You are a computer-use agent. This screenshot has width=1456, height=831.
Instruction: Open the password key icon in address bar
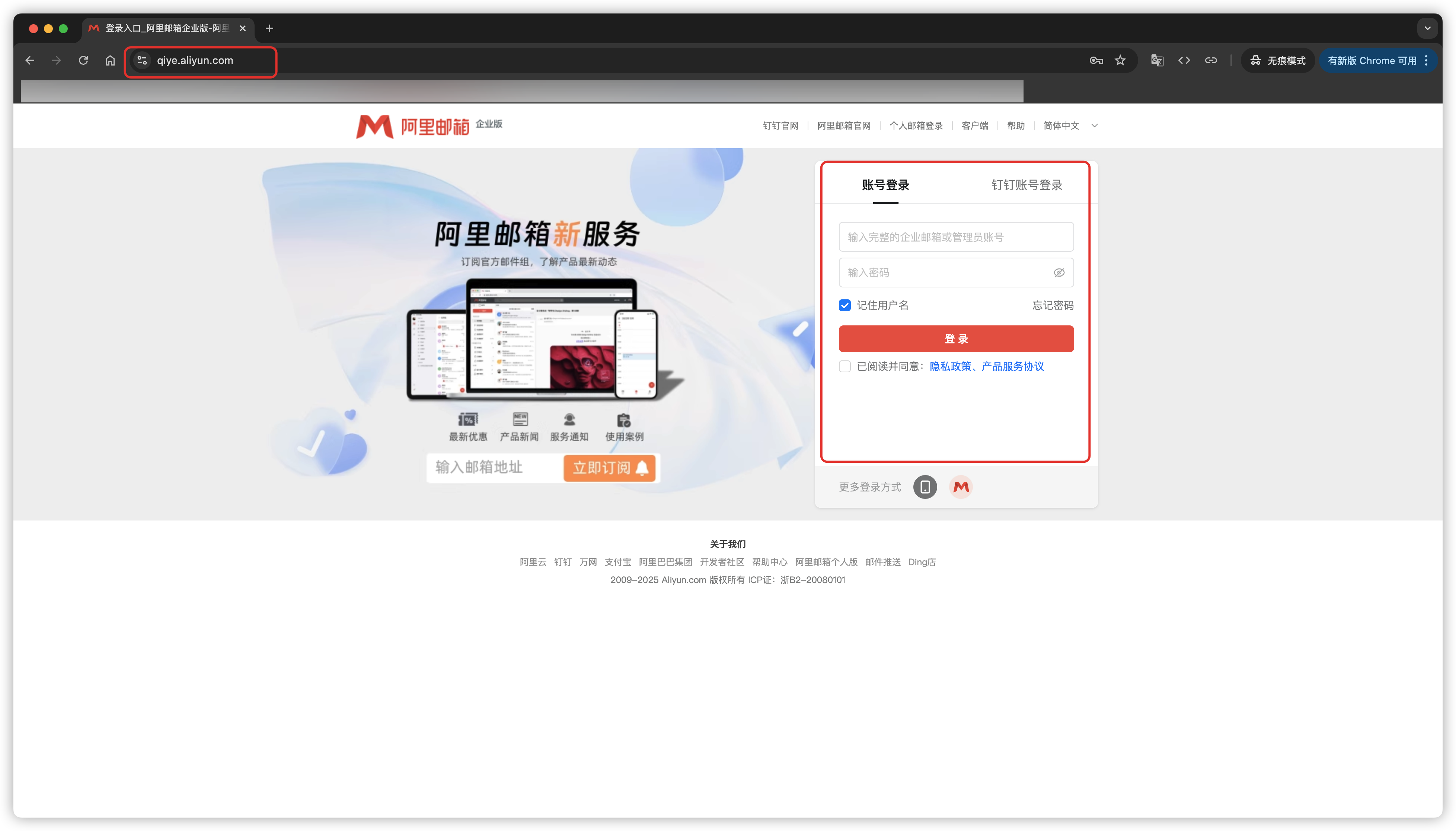(x=1095, y=60)
